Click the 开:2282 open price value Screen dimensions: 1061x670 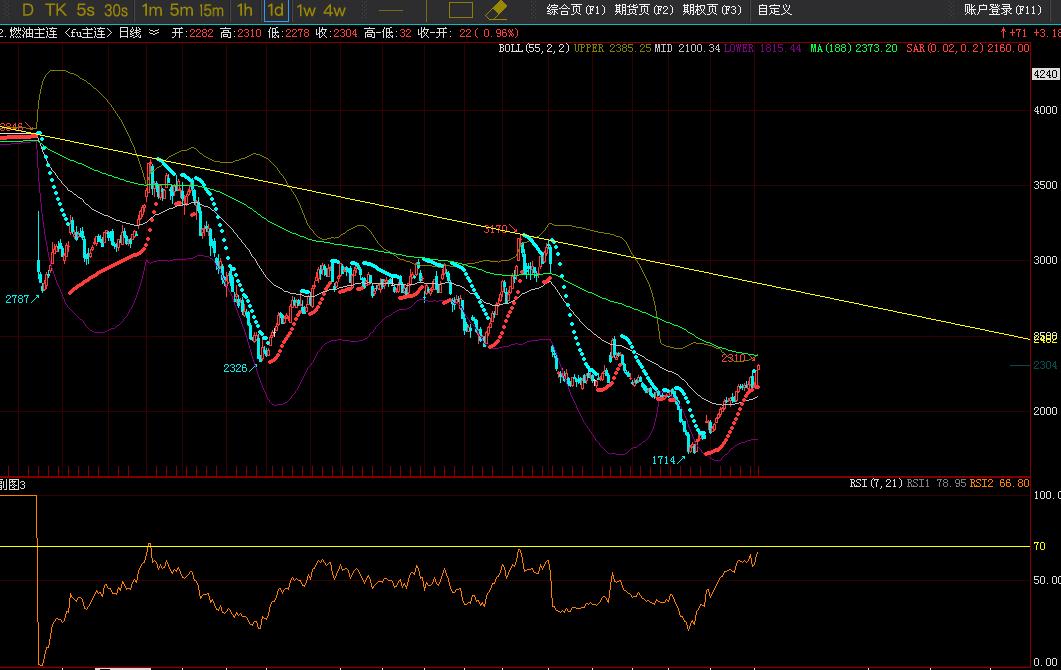tap(193, 32)
